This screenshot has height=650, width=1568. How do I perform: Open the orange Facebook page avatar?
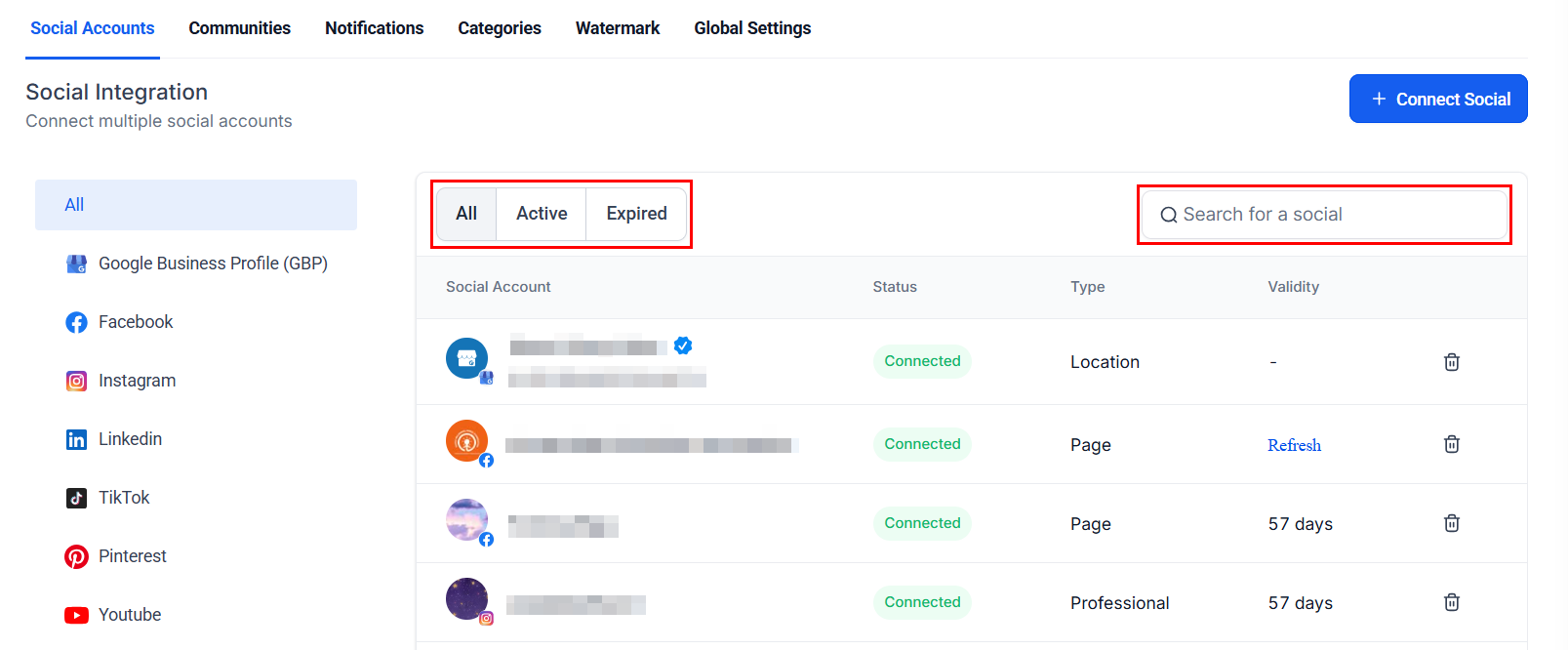tap(466, 441)
